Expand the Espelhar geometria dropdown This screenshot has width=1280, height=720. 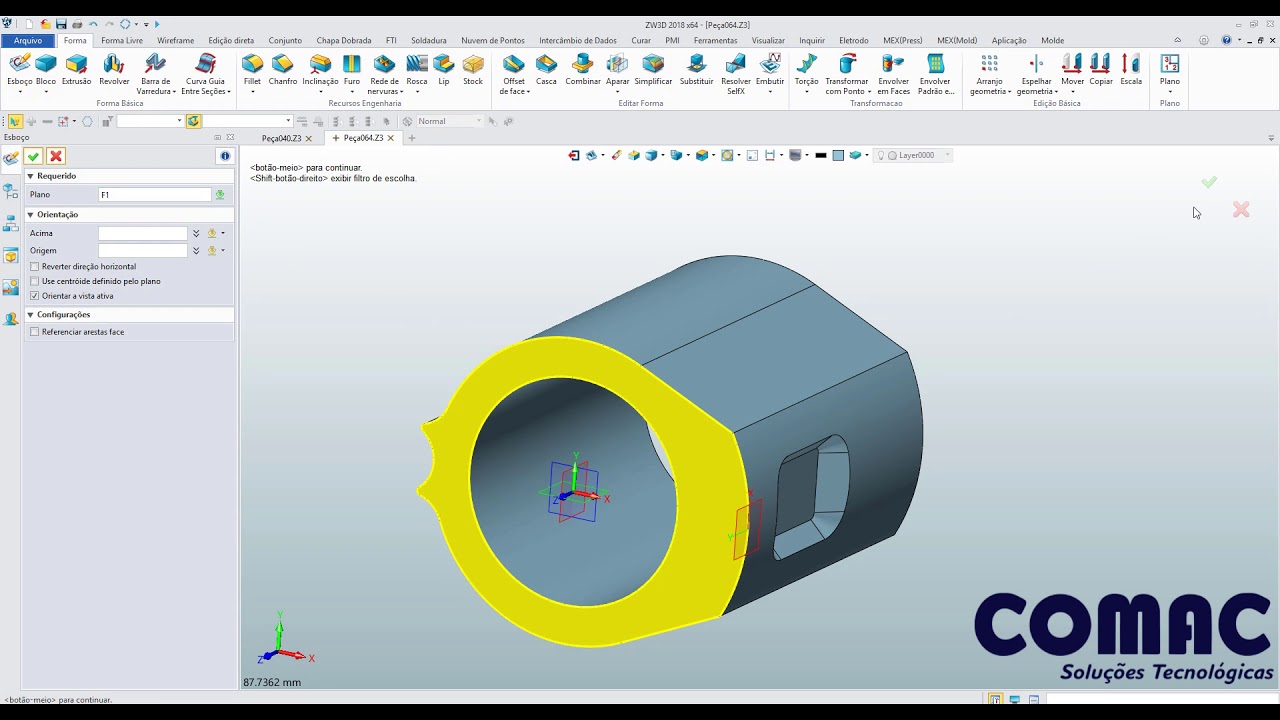(x=1054, y=92)
